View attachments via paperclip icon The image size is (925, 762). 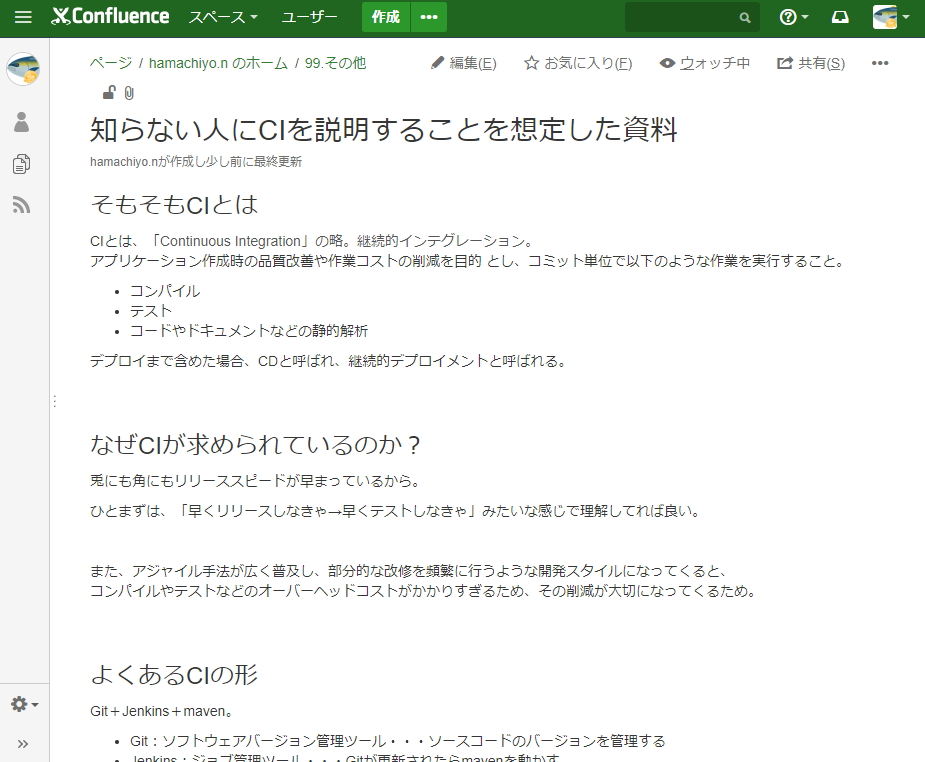click(x=129, y=93)
